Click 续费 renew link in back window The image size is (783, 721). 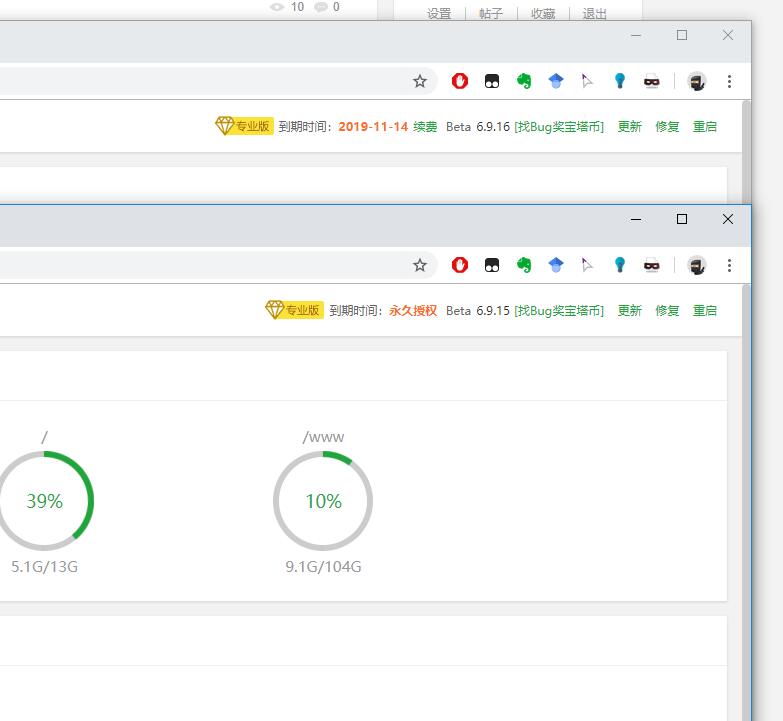(x=425, y=126)
